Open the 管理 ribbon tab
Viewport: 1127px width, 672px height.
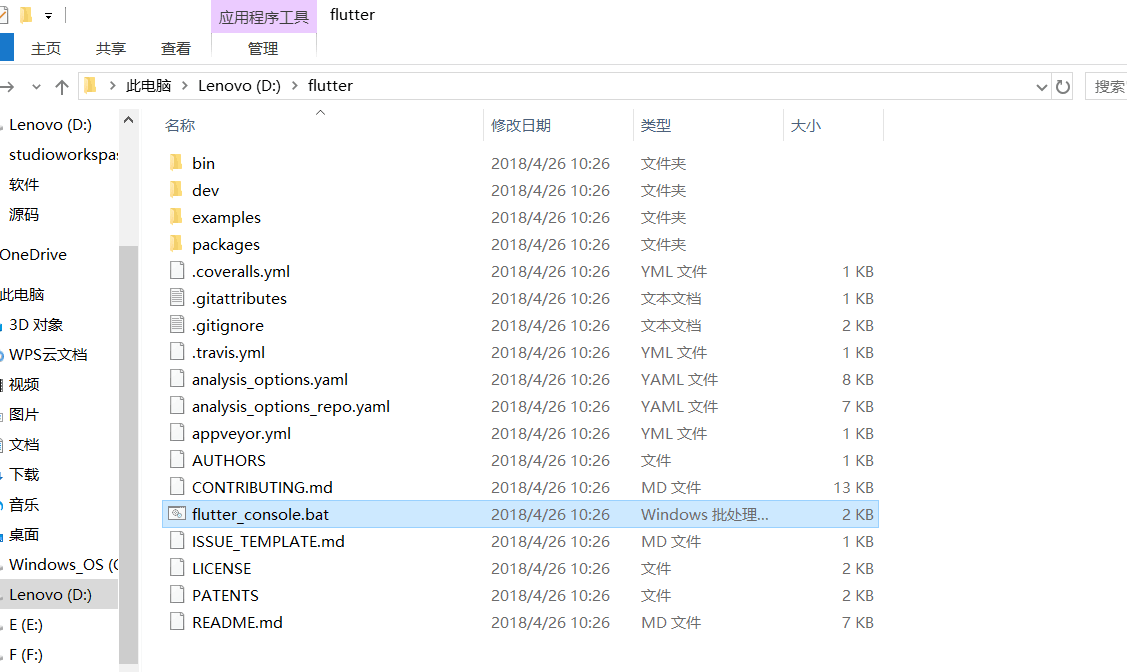[x=263, y=48]
